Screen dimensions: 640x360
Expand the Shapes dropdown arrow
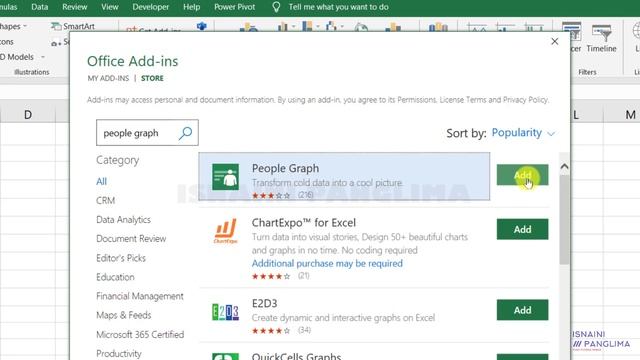(25, 26)
